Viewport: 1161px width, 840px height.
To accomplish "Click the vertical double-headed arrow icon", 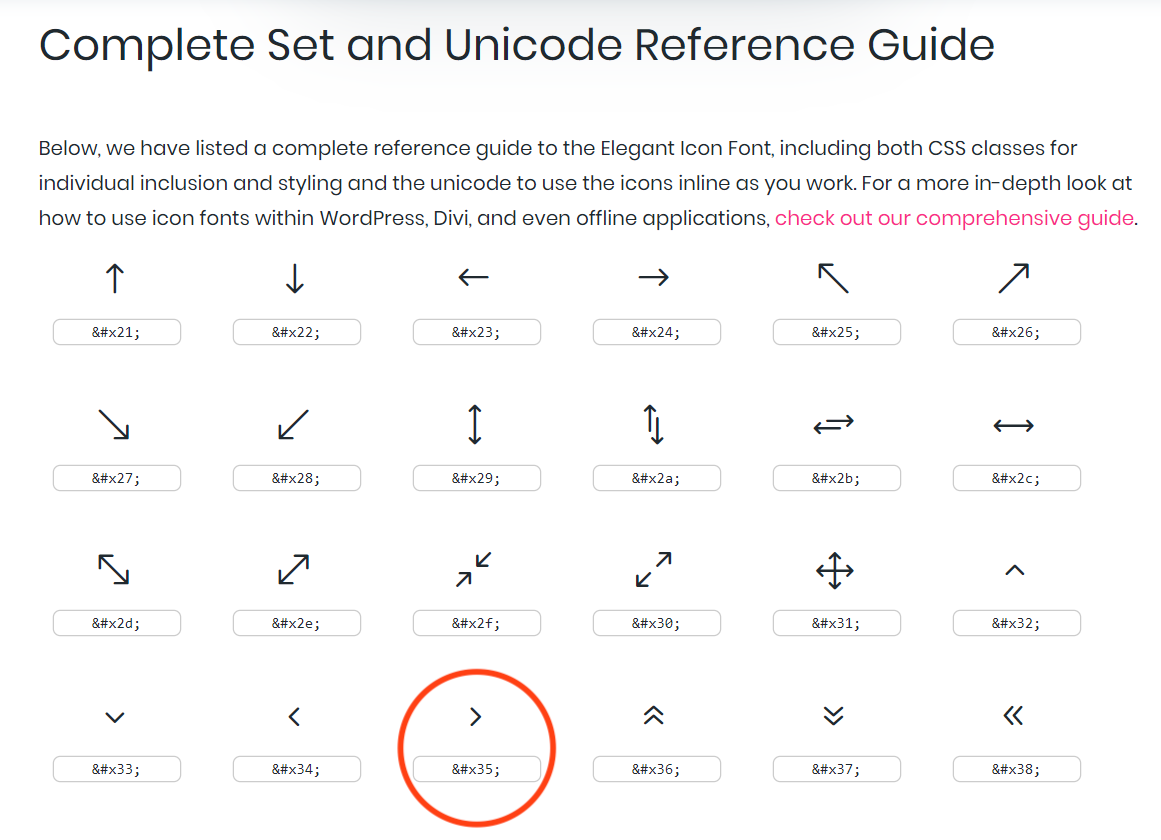I will pos(475,424).
